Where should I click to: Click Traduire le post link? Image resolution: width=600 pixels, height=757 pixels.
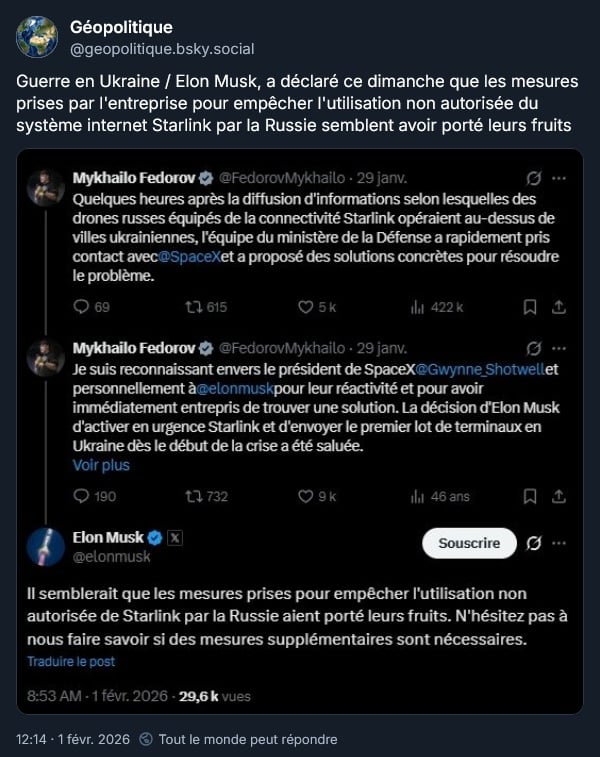(x=71, y=661)
